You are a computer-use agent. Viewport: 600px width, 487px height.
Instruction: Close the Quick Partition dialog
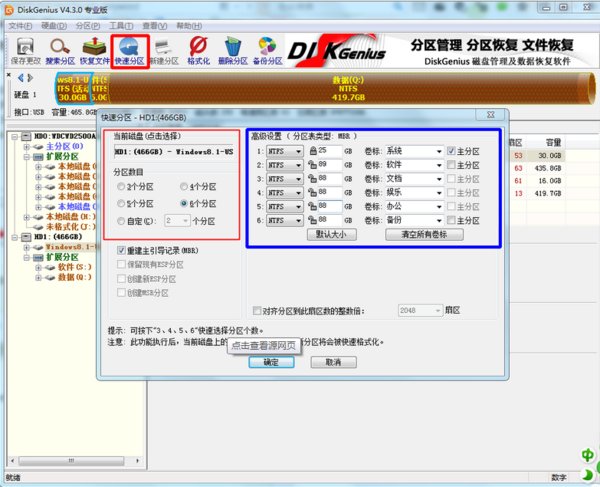click(x=491, y=115)
